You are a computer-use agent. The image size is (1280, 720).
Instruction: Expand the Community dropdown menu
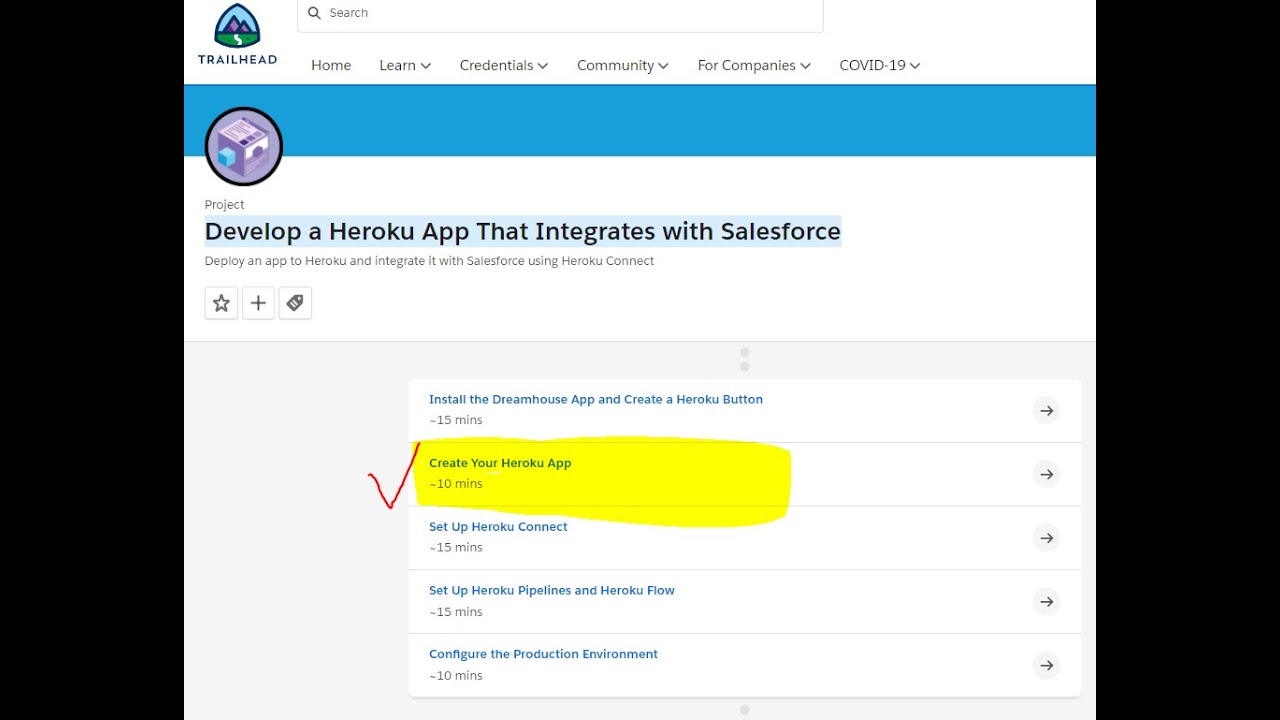point(623,65)
